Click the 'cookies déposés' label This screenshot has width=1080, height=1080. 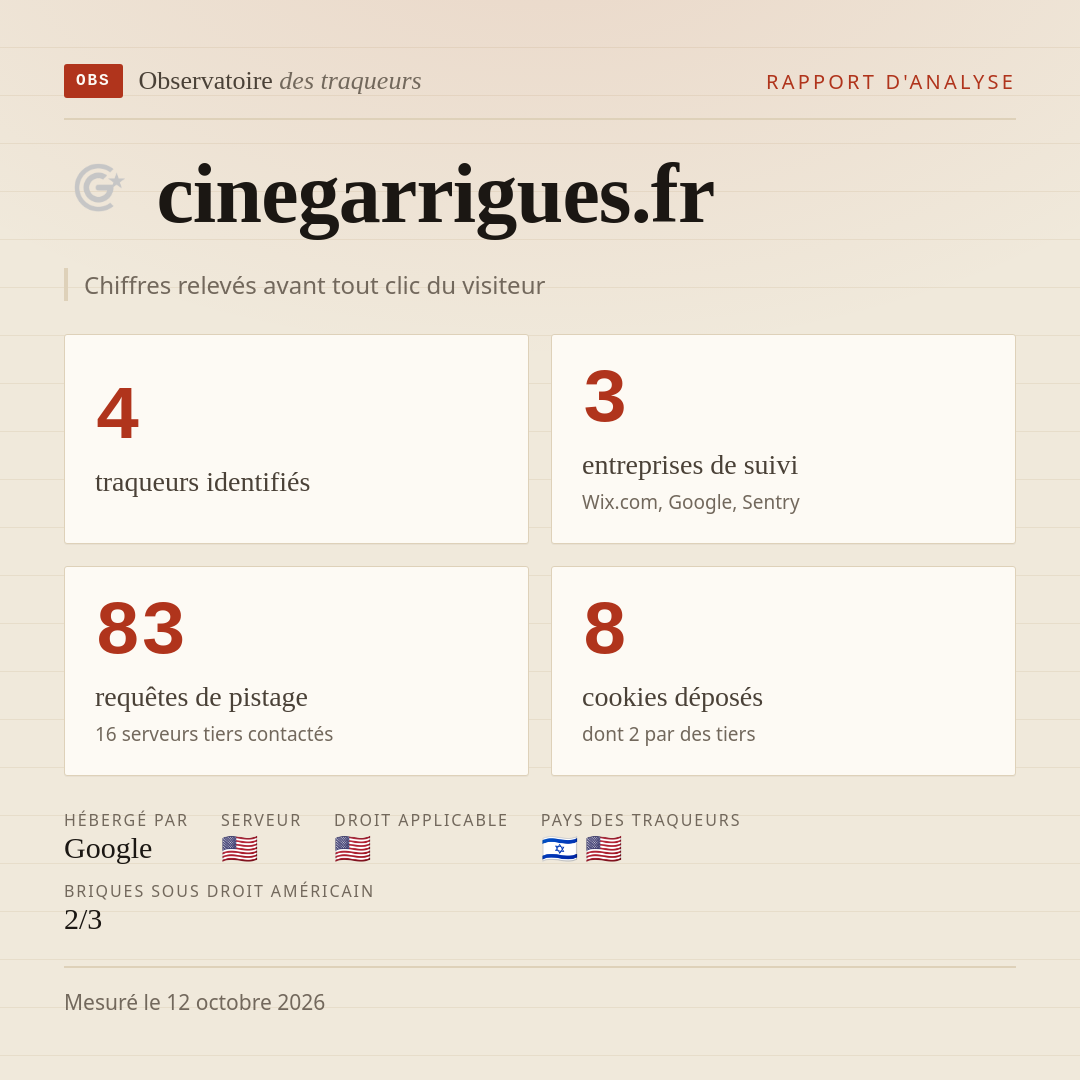click(672, 698)
